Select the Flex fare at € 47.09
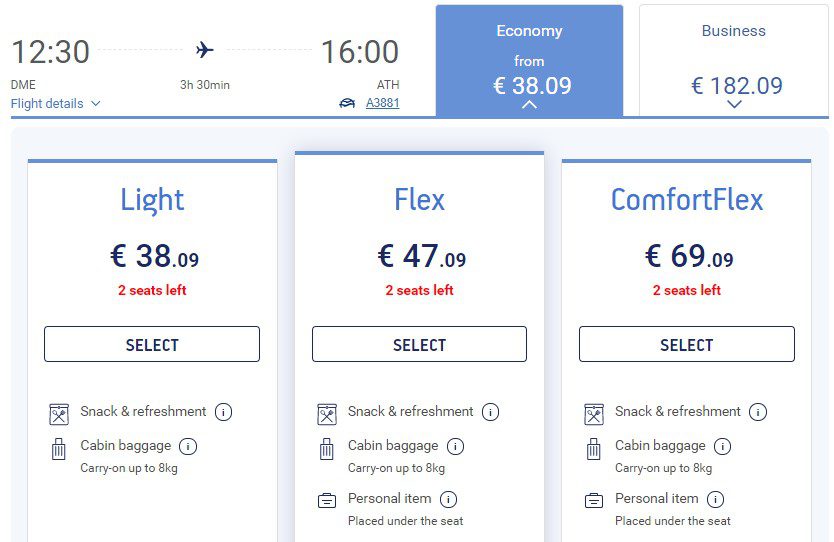This screenshot has height=542, width=834. pos(419,344)
